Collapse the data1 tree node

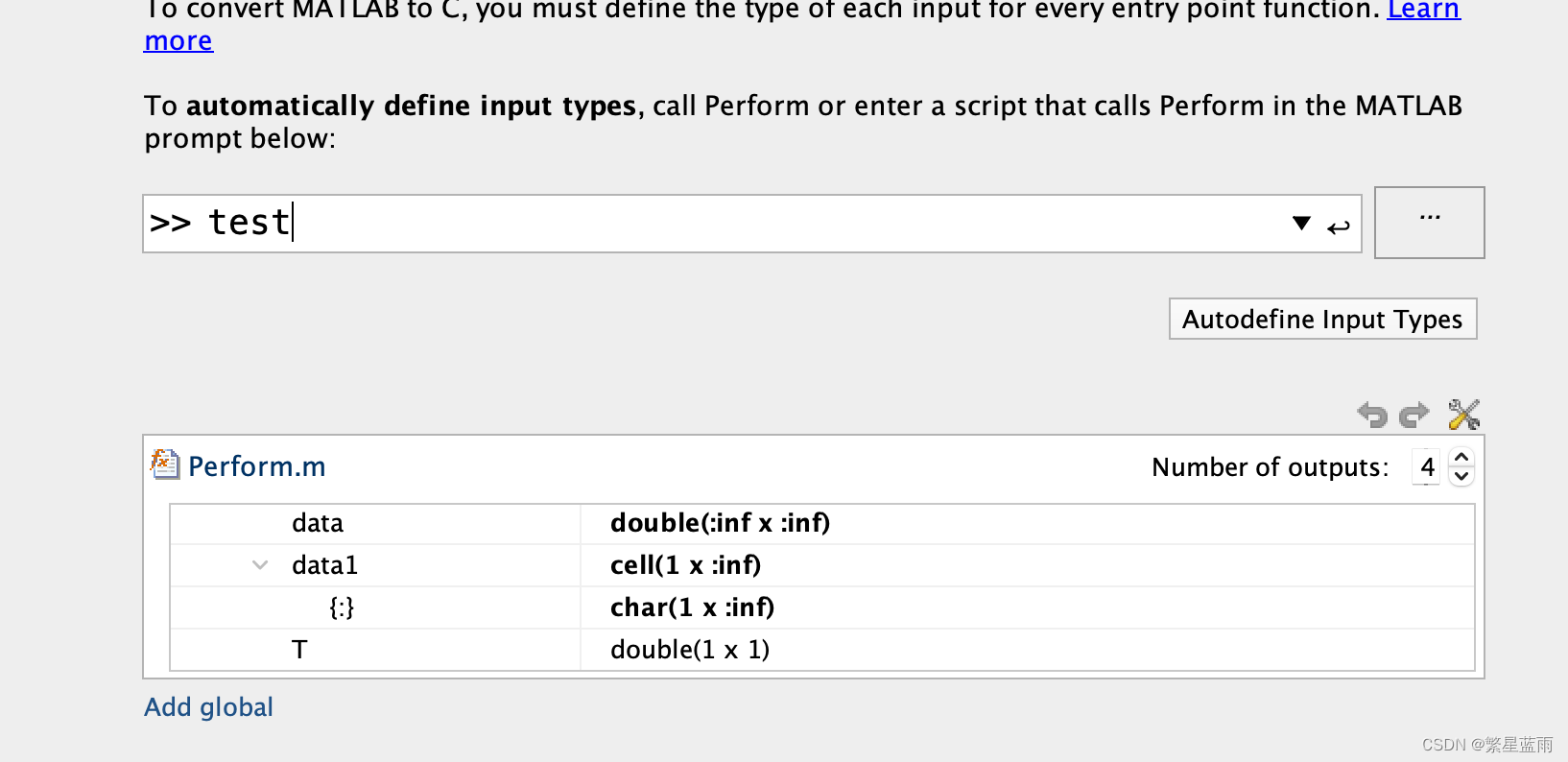pos(260,564)
